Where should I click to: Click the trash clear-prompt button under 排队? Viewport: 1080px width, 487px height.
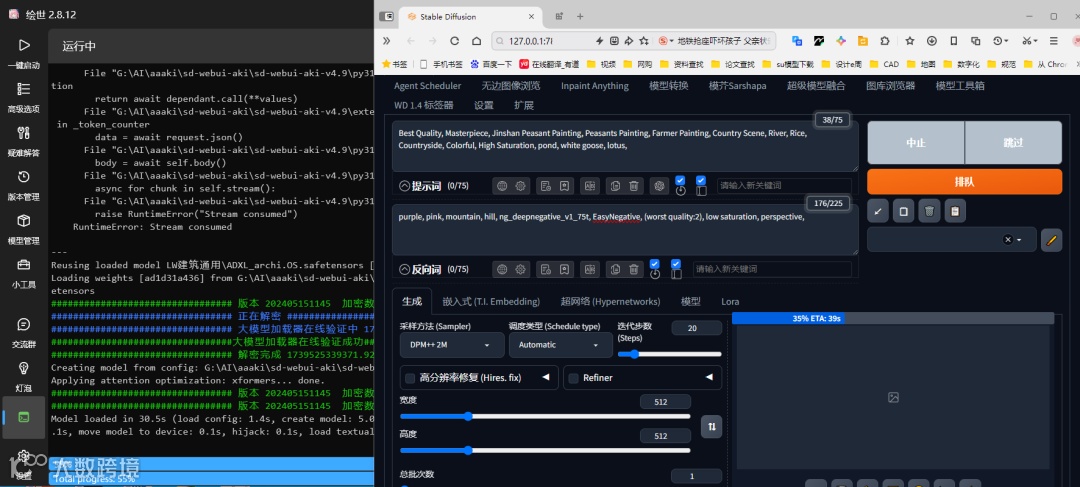coord(928,211)
